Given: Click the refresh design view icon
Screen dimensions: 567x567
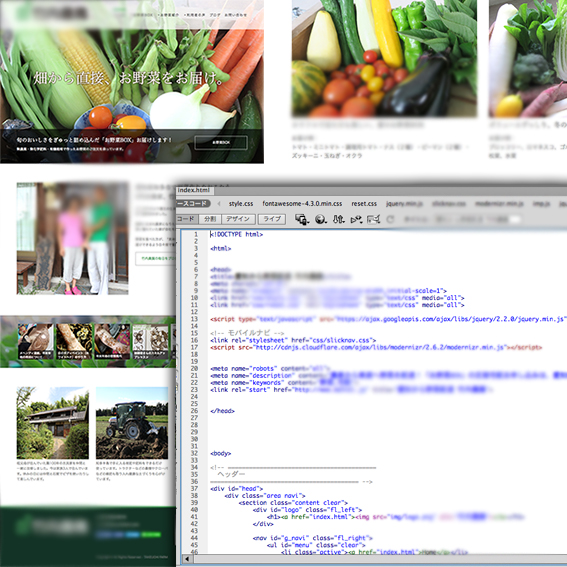Looking at the screenshot, I should click(390, 219).
